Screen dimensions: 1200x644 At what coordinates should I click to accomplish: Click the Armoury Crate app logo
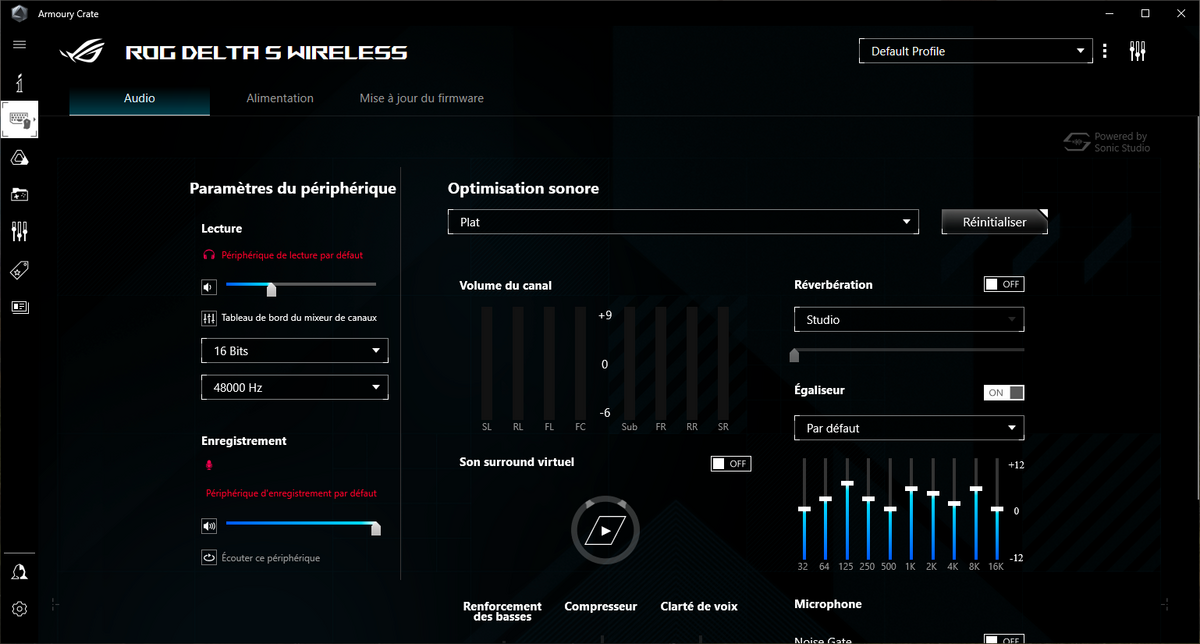click(17, 13)
